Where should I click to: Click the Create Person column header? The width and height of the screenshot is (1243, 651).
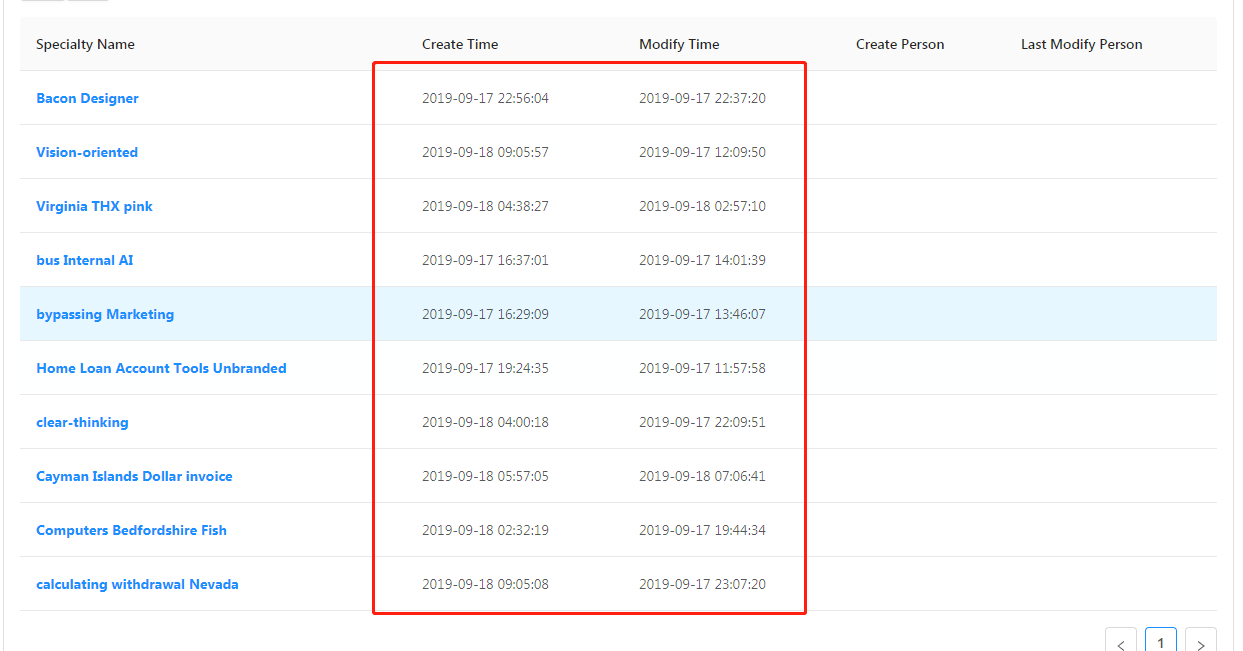(x=900, y=44)
